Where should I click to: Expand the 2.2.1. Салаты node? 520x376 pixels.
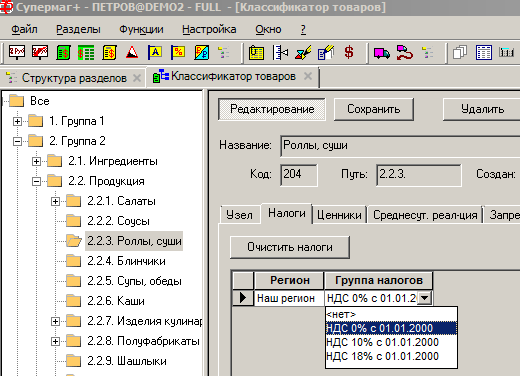tap(55, 202)
